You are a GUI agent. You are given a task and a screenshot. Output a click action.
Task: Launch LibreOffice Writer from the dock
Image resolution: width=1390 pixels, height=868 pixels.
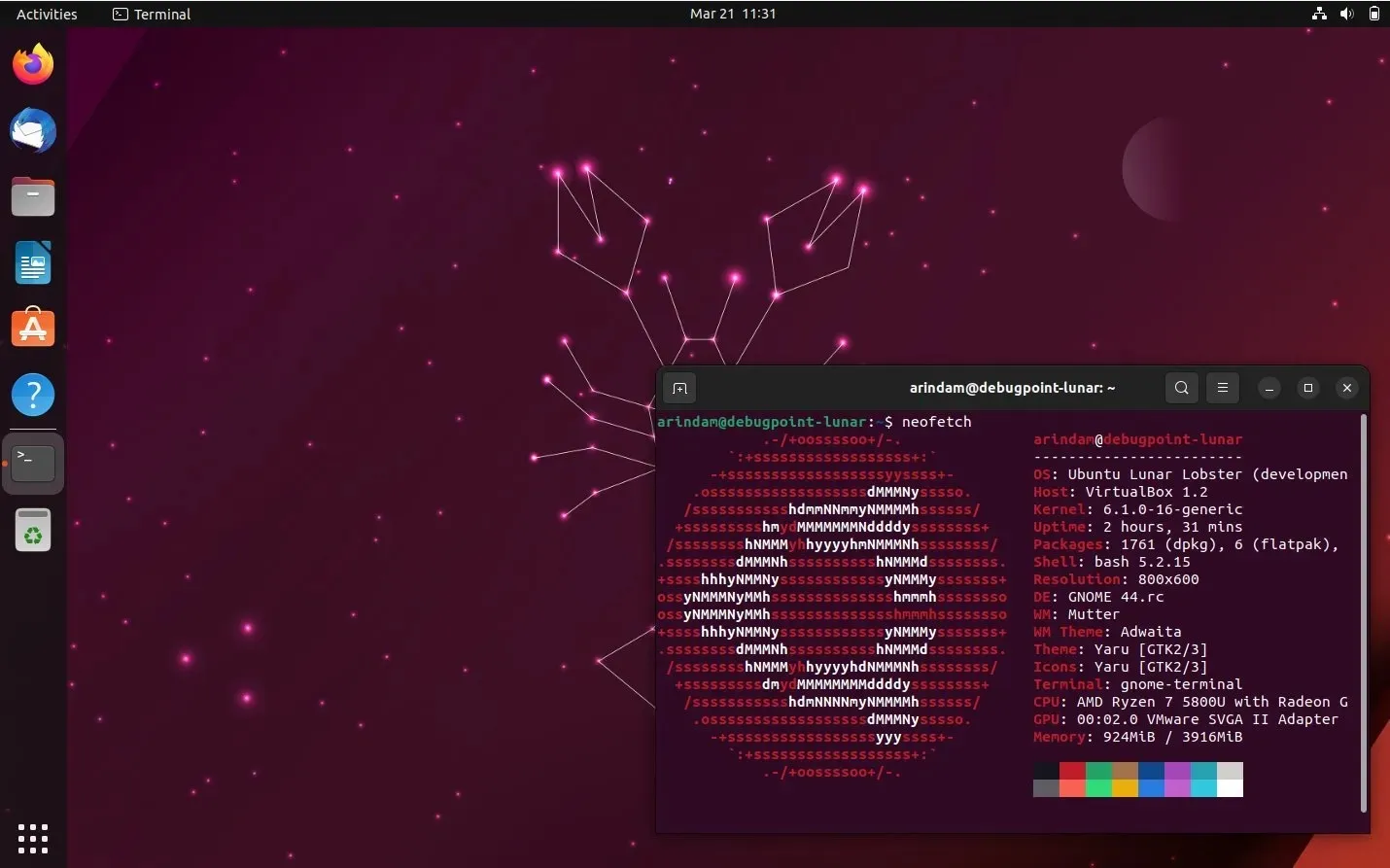pos(32,262)
